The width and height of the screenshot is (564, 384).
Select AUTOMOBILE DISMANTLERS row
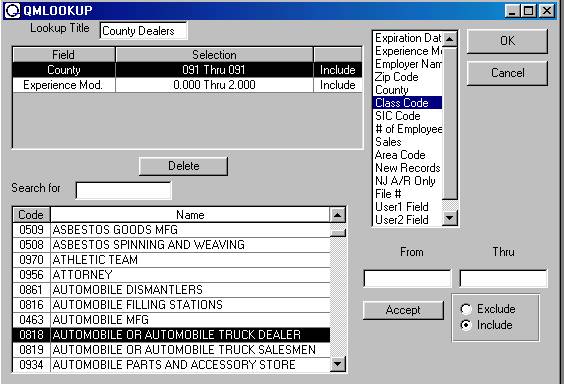171,290
